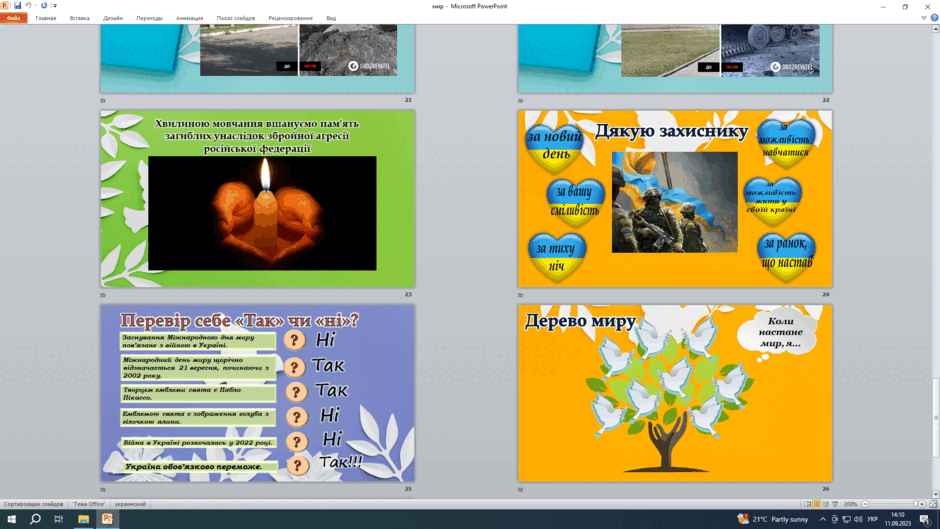Open Windows Search from taskbar
The image size is (940, 529).
pyautogui.click(x=35, y=519)
